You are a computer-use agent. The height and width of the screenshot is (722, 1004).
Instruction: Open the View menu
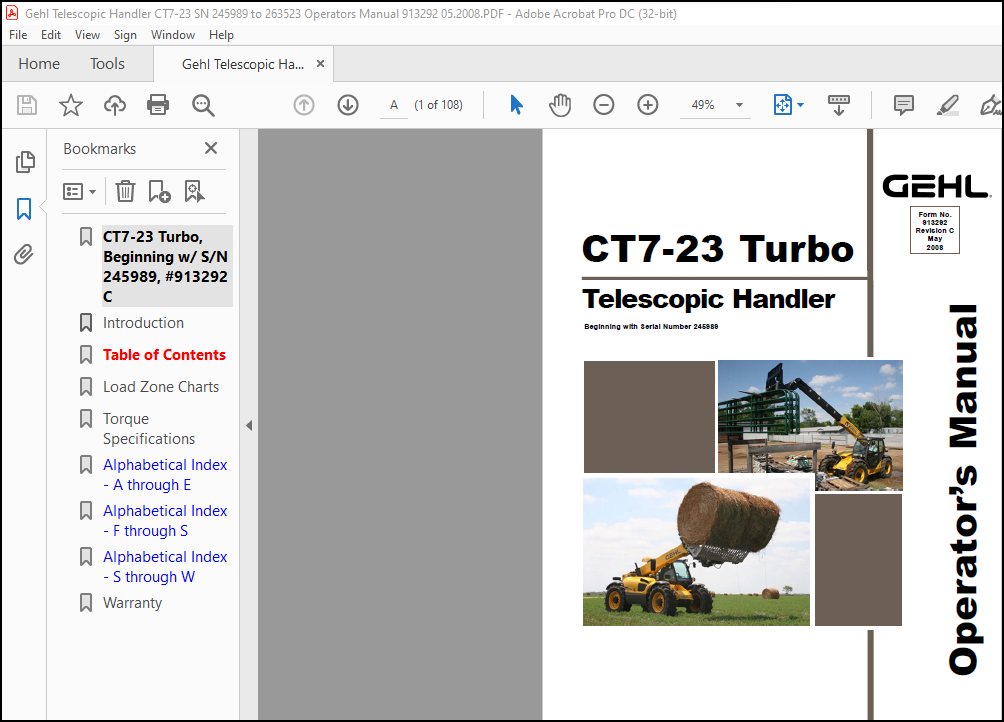coord(87,35)
